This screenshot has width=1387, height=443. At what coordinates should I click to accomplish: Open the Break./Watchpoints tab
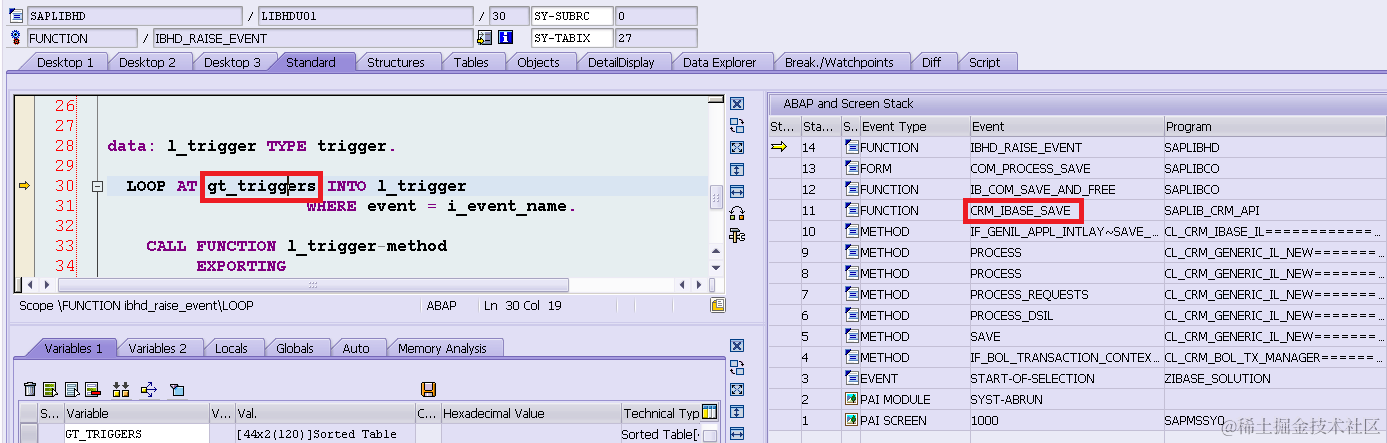(839, 62)
